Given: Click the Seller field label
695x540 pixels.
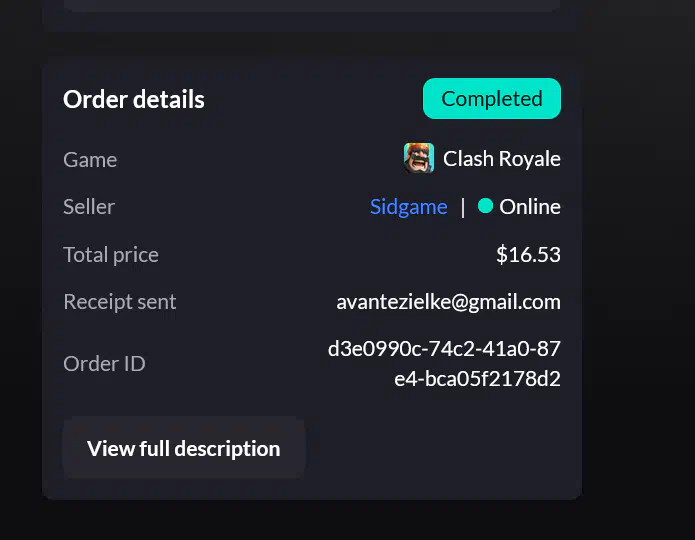Looking at the screenshot, I should click(x=89, y=207).
